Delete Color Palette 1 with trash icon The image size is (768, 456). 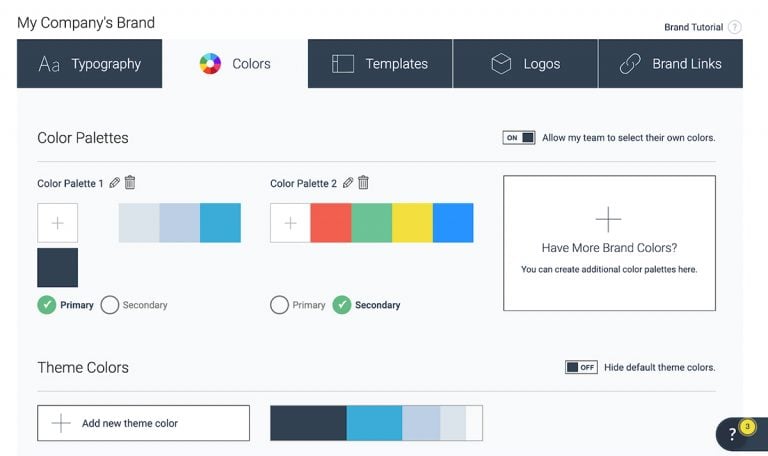coord(130,182)
